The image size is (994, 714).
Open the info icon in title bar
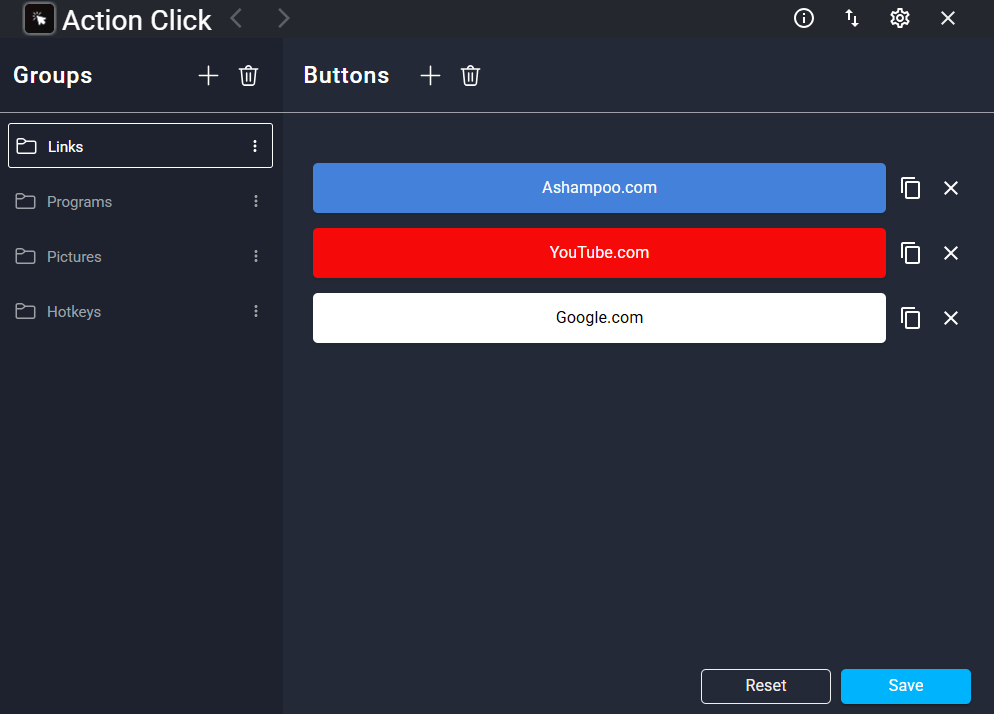803,18
